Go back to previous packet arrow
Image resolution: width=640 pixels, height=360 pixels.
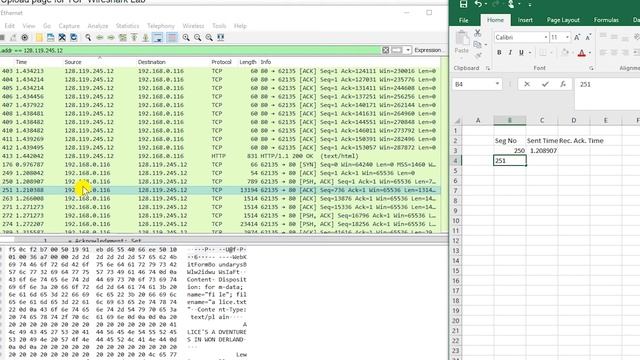coord(99,38)
